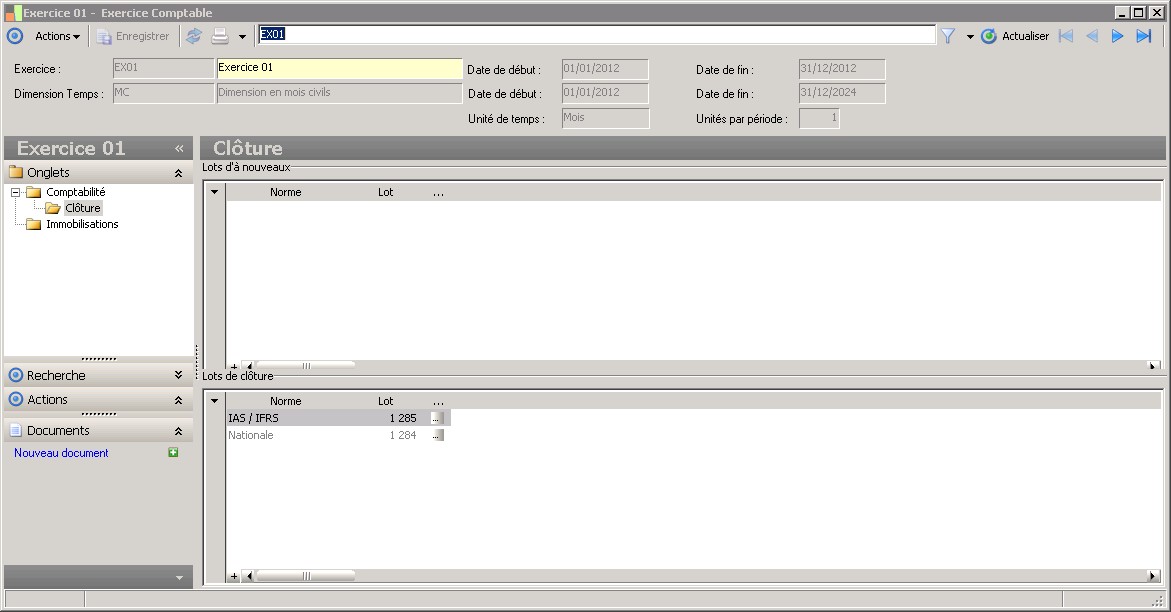Click Exercice start date 01/01/2012 field

click(x=605, y=69)
